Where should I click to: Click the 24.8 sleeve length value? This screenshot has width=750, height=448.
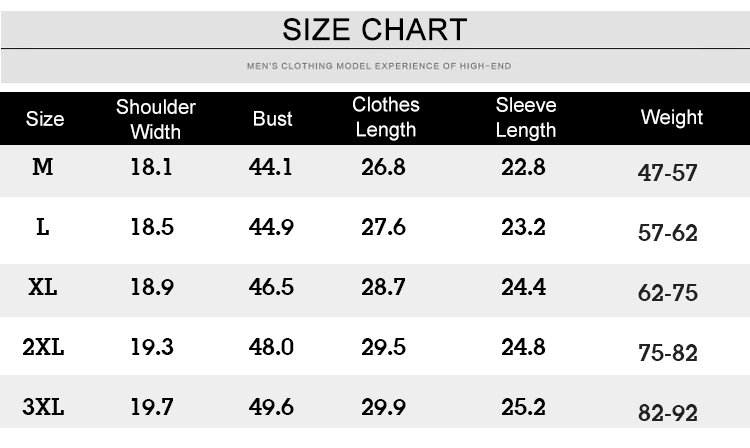click(x=523, y=347)
